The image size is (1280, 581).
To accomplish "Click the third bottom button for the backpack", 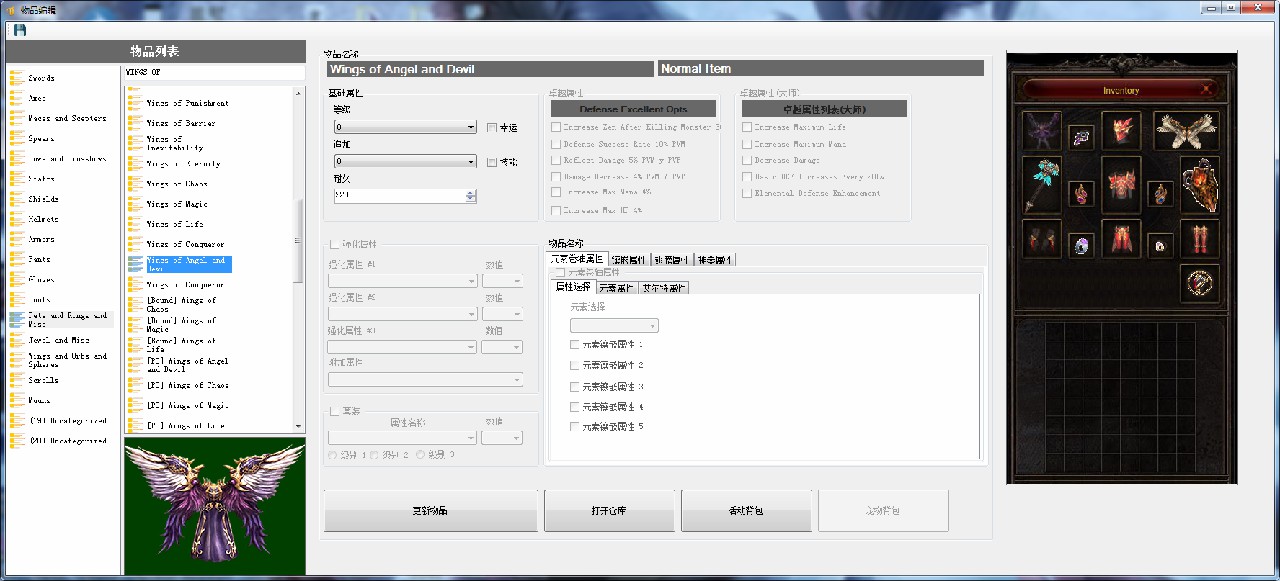I will pos(746,511).
